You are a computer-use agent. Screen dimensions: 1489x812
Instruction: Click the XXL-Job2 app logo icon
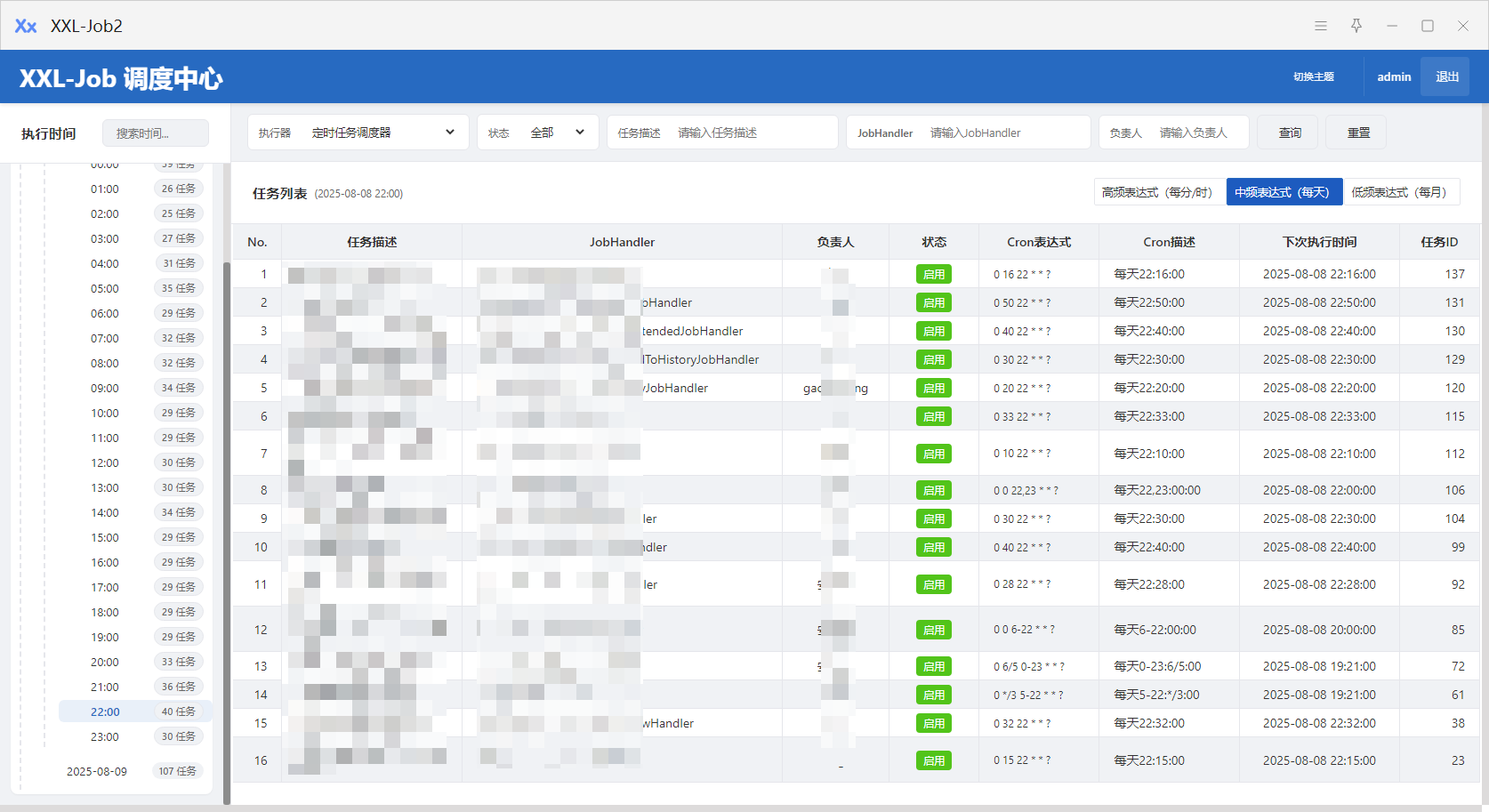point(26,26)
